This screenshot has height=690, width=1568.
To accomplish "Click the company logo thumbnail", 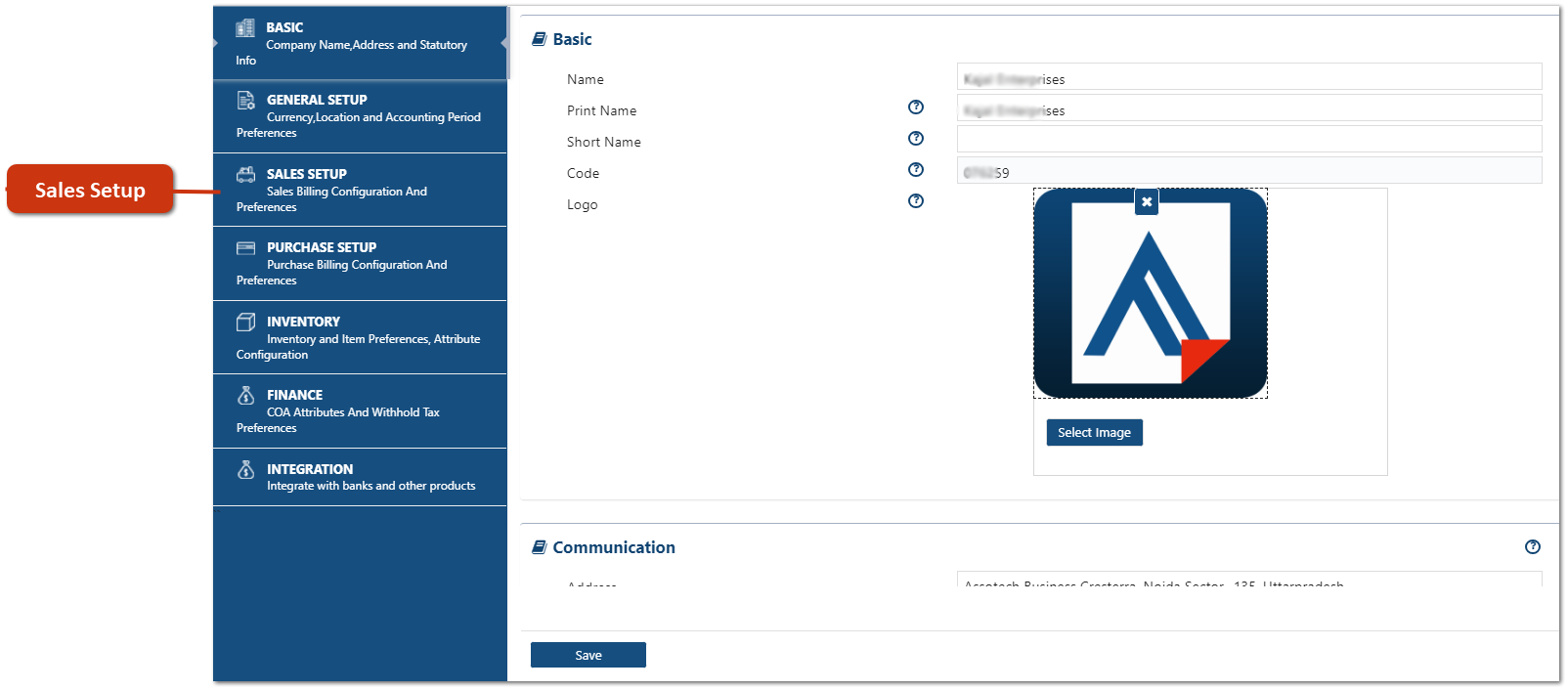I will click(x=1151, y=293).
